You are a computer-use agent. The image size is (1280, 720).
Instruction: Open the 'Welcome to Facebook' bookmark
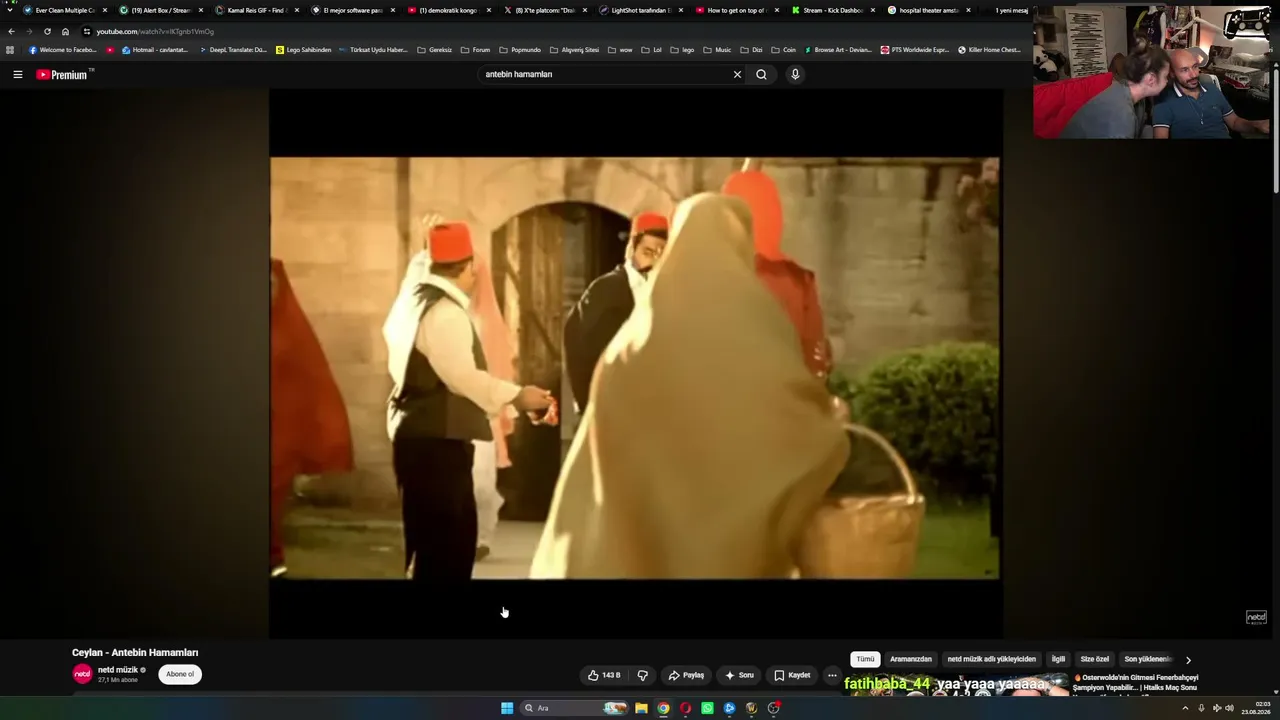(63, 50)
